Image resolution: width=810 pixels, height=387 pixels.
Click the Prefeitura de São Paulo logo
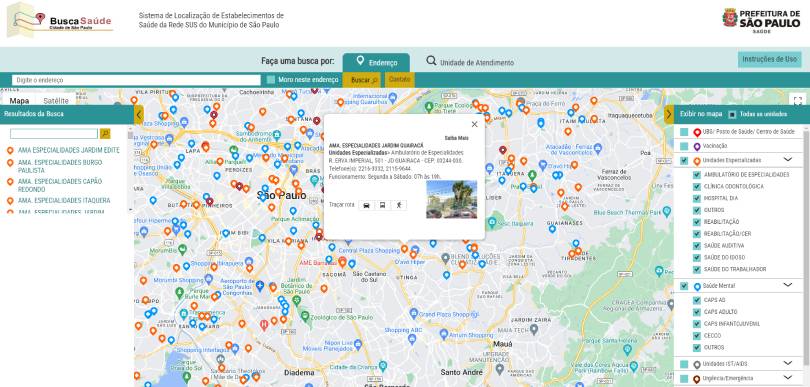click(761, 21)
